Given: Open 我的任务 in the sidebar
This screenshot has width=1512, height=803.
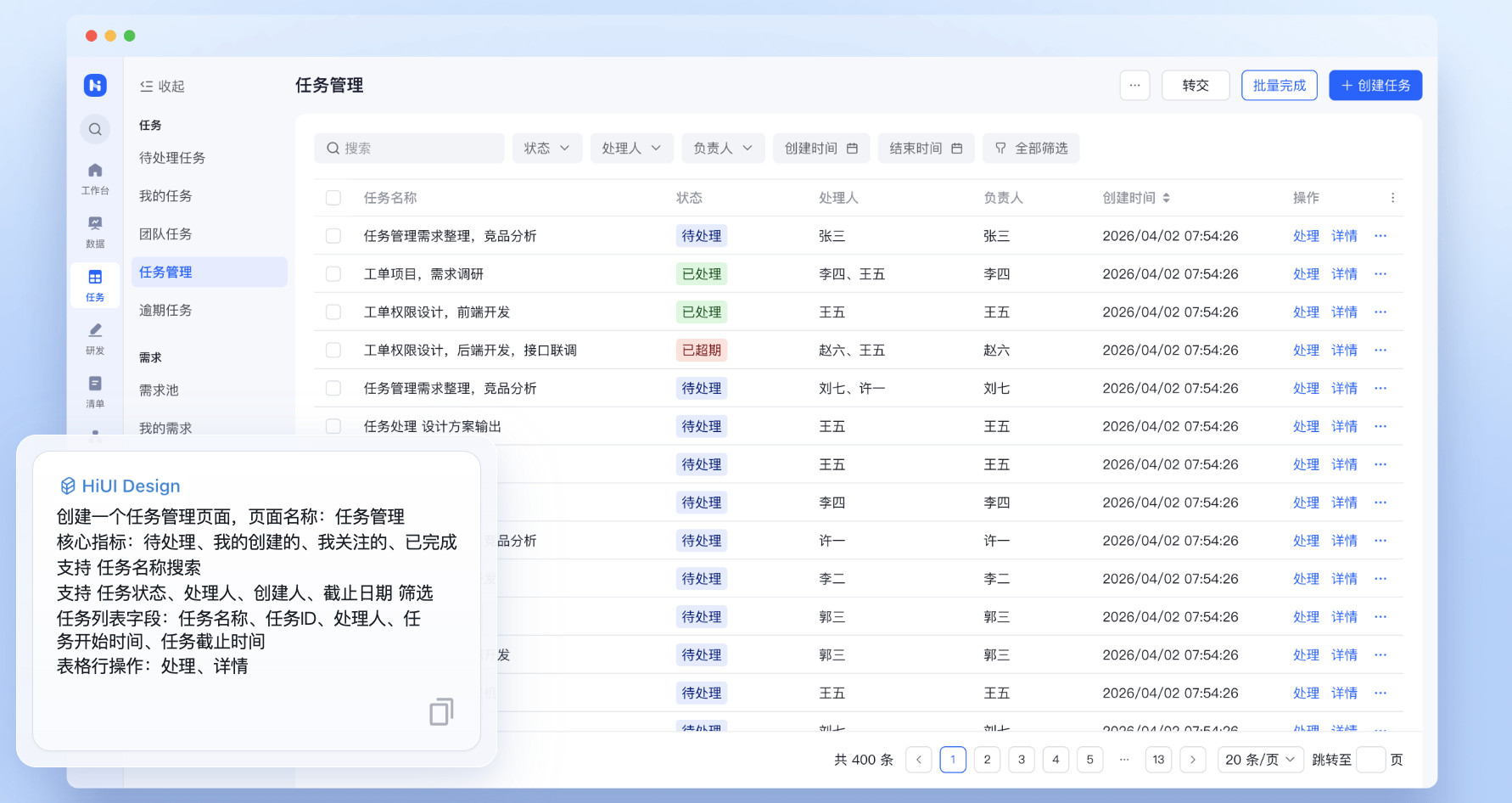Looking at the screenshot, I should click(209, 196).
